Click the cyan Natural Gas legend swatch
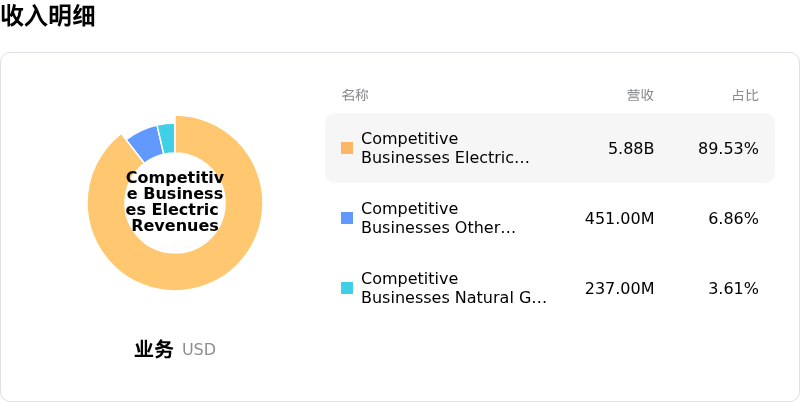The height and width of the screenshot is (402, 800). tap(347, 288)
